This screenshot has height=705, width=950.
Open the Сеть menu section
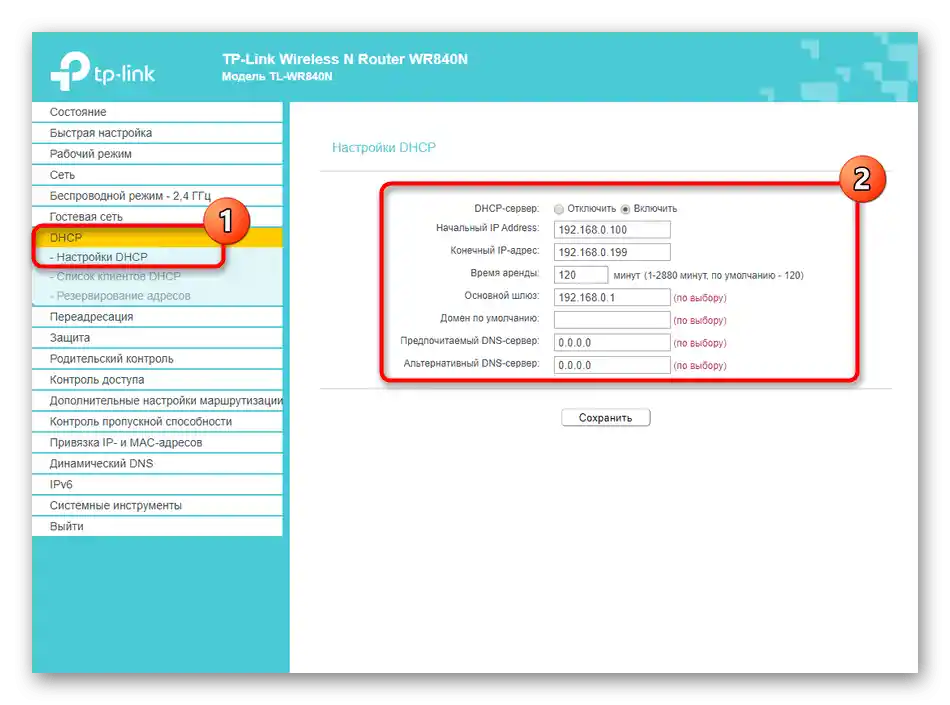(158, 175)
